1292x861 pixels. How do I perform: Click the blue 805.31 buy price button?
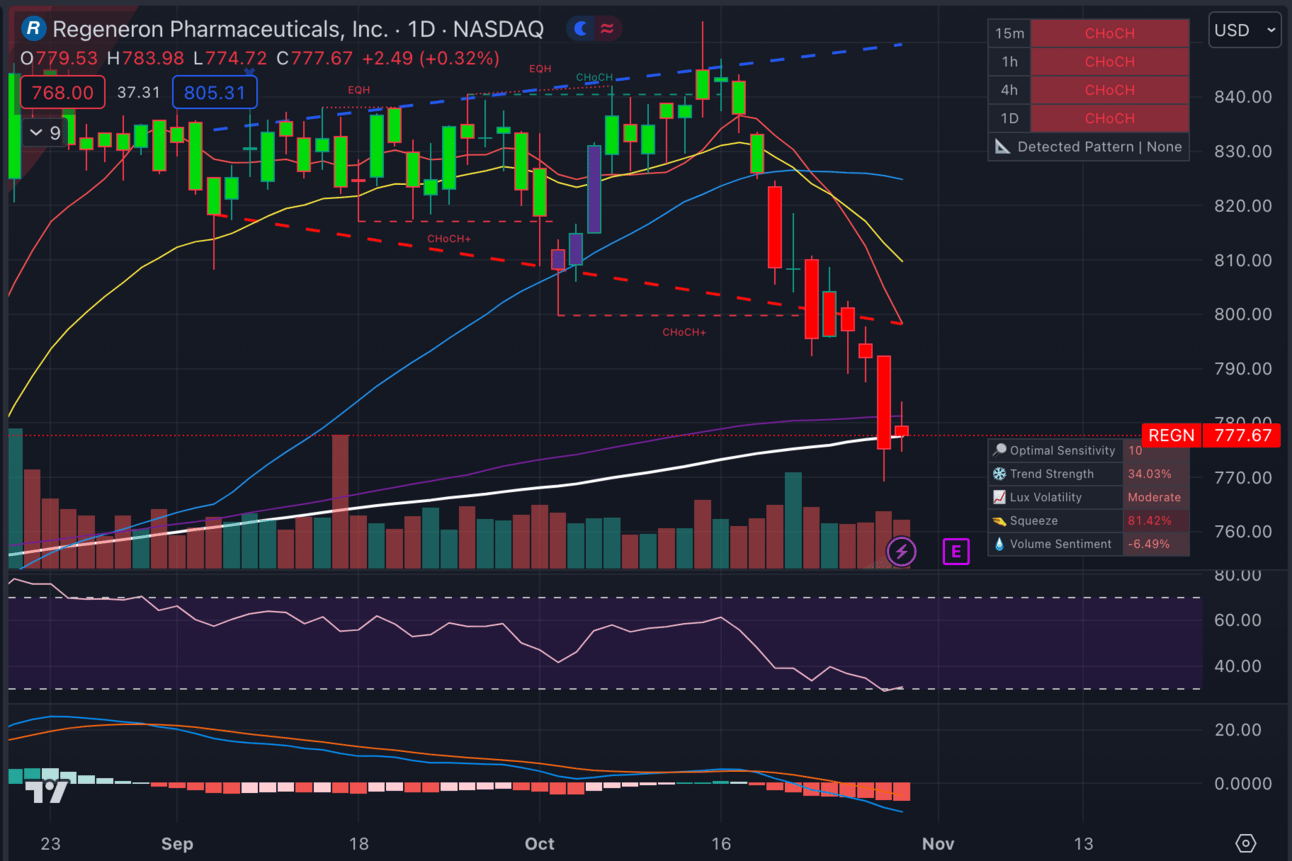click(x=215, y=93)
